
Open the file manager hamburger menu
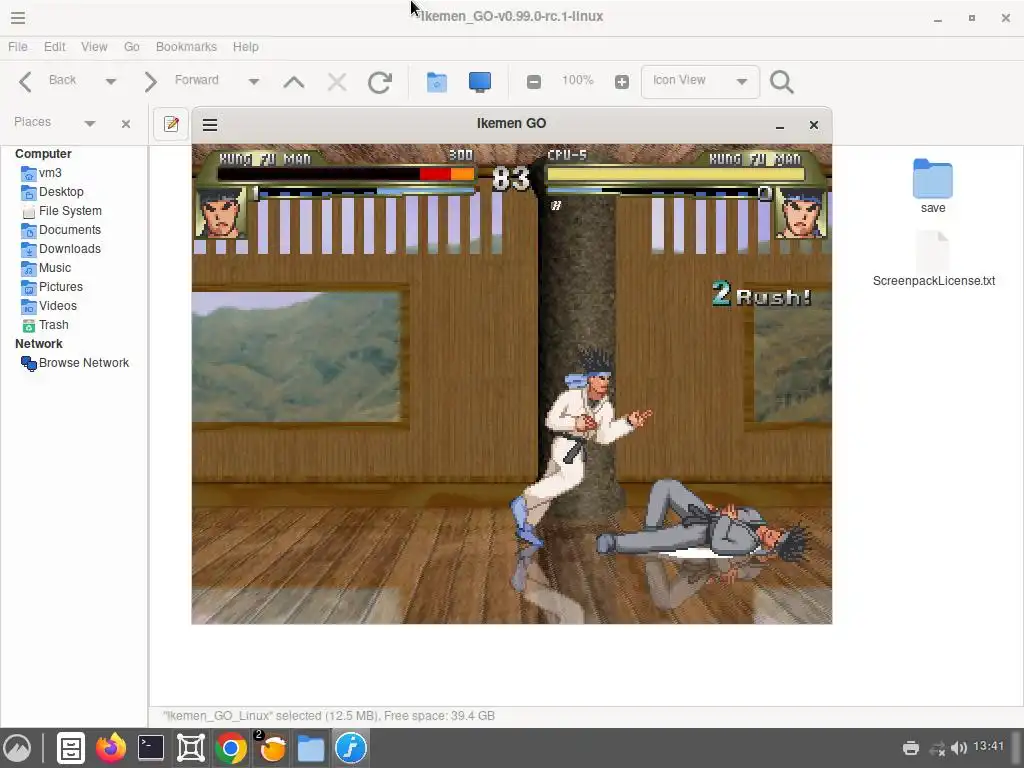tap(18, 18)
